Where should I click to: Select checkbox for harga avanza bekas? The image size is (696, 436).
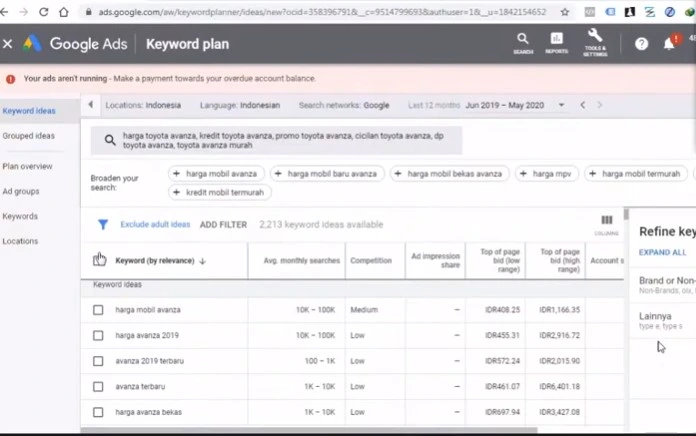pyautogui.click(x=98, y=412)
